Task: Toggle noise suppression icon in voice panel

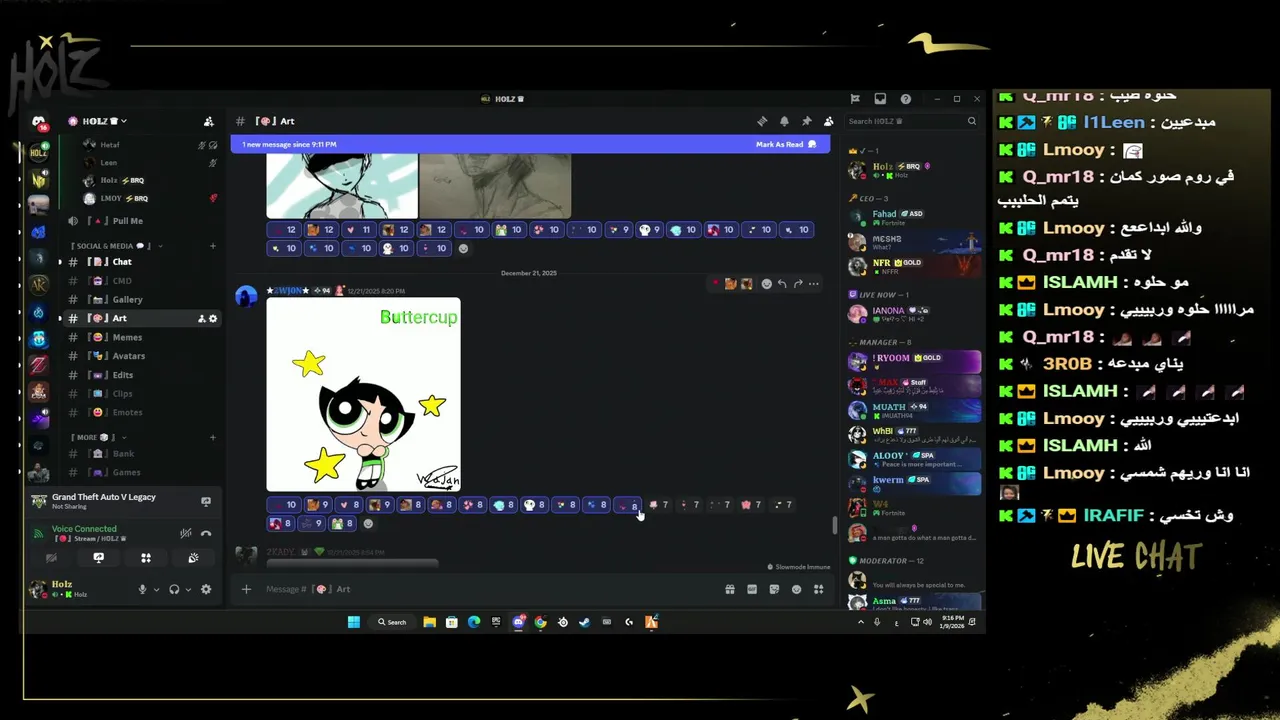Action: coord(185,533)
